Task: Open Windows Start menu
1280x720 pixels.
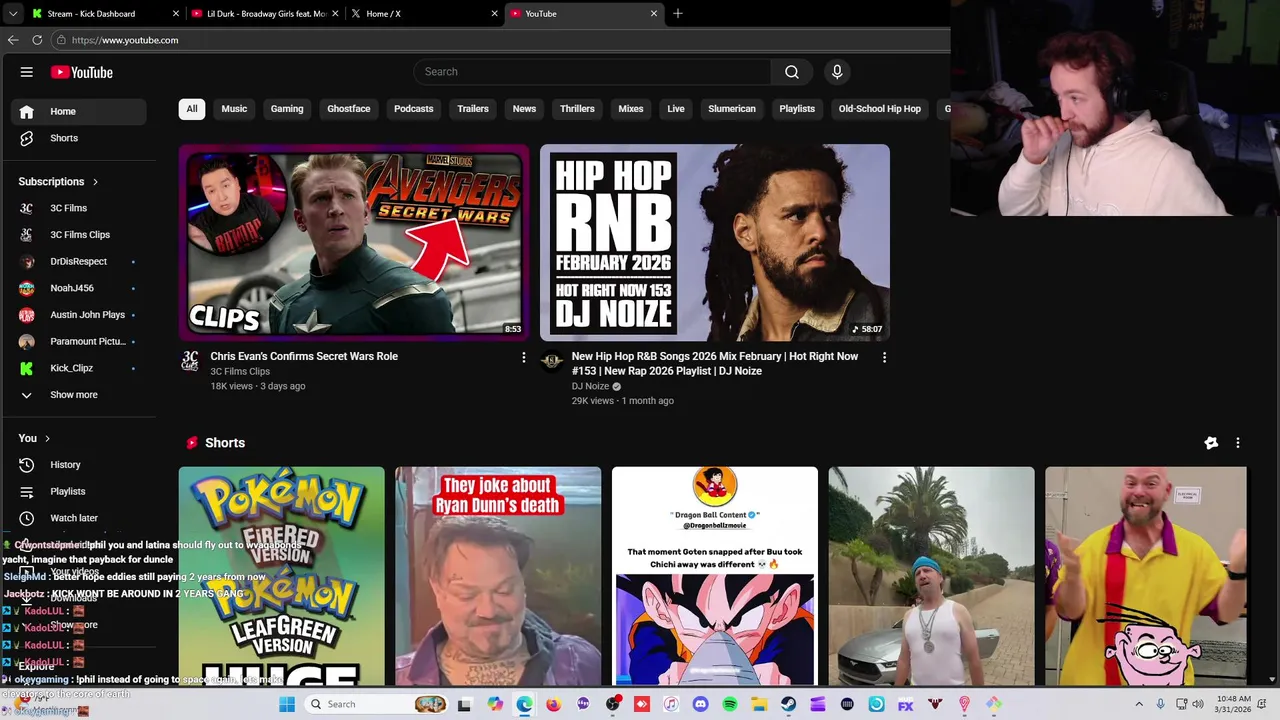Action: tap(287, 704)
